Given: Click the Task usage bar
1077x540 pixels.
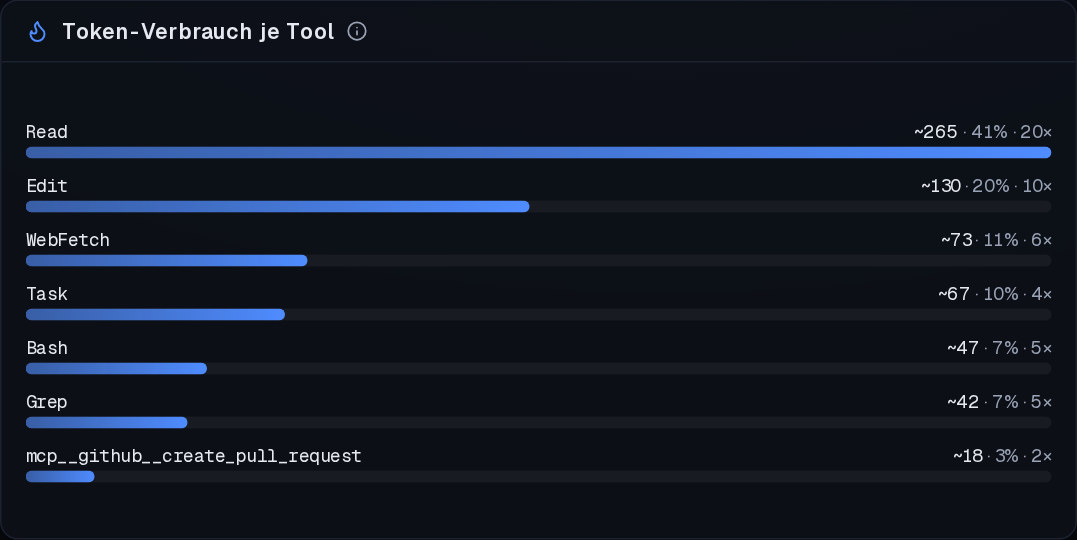Looking at the screenshot, I should [538, 315].
